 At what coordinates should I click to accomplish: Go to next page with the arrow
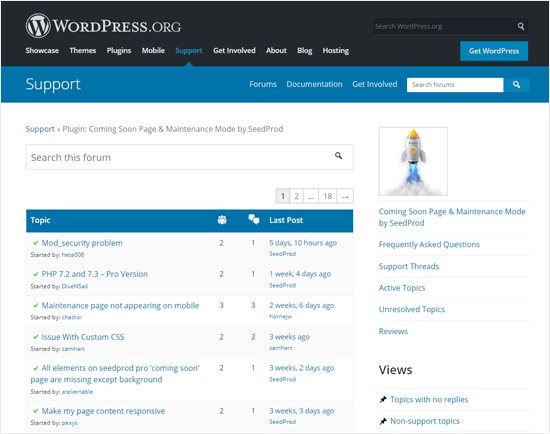pyautogui.click(x=345, y=196)
